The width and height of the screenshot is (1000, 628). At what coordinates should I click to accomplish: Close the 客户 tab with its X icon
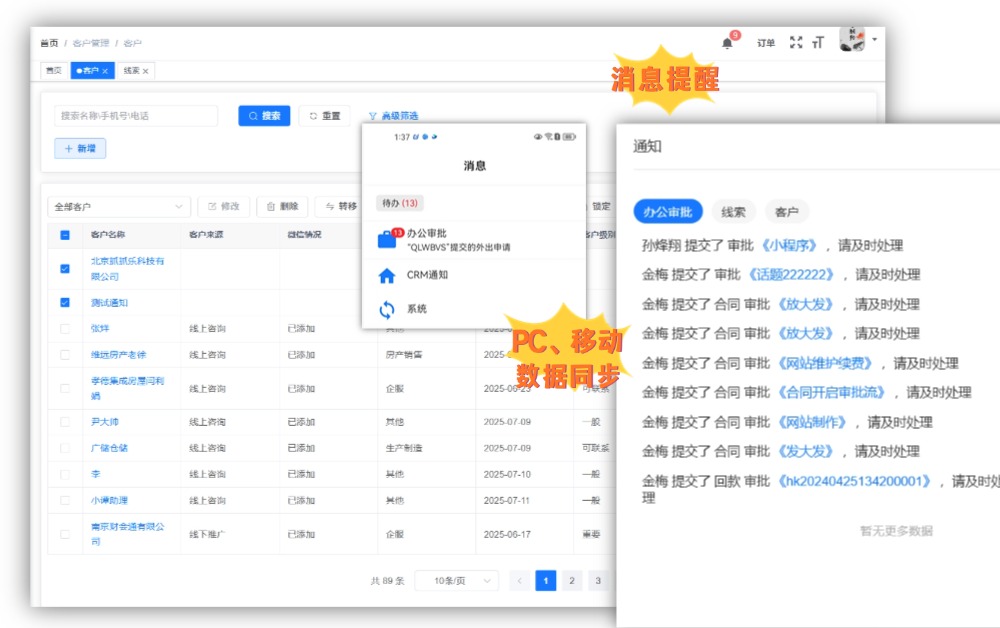105,71
